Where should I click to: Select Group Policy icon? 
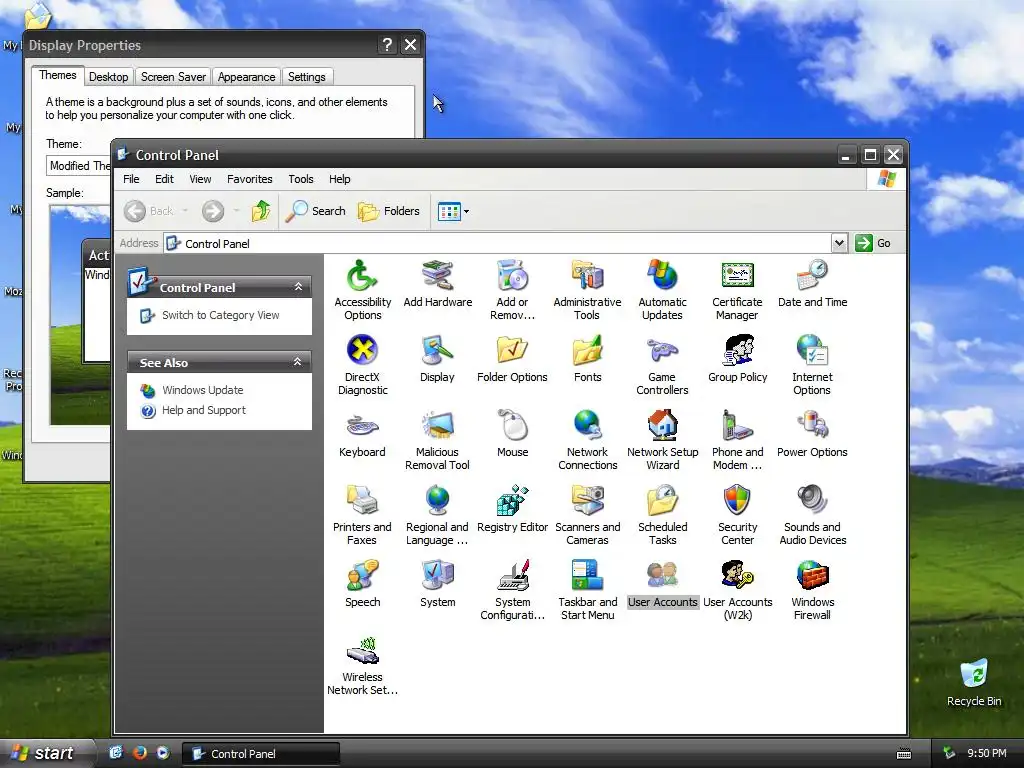pos(737,351)
